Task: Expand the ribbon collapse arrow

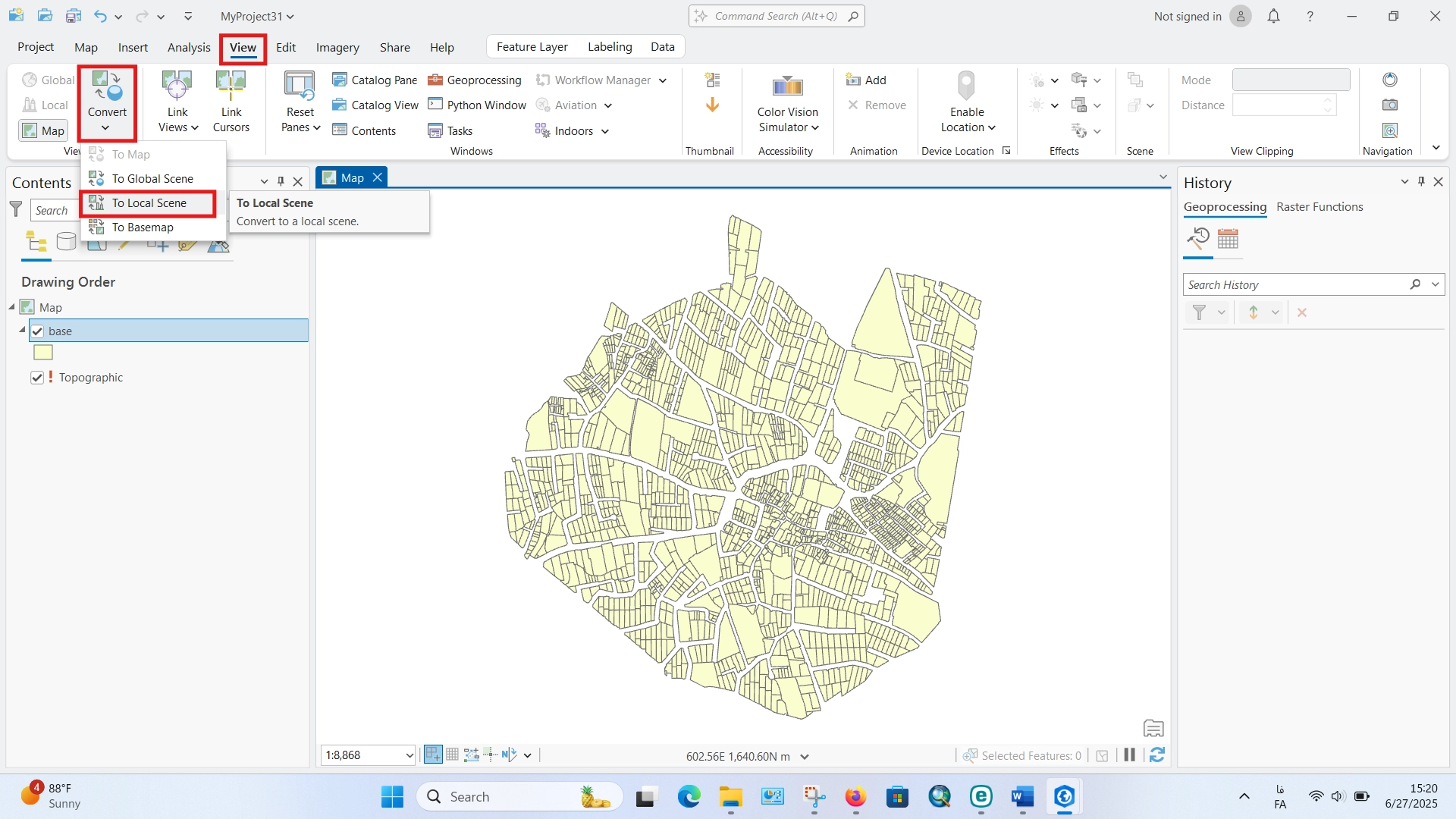Action: 1436,148
